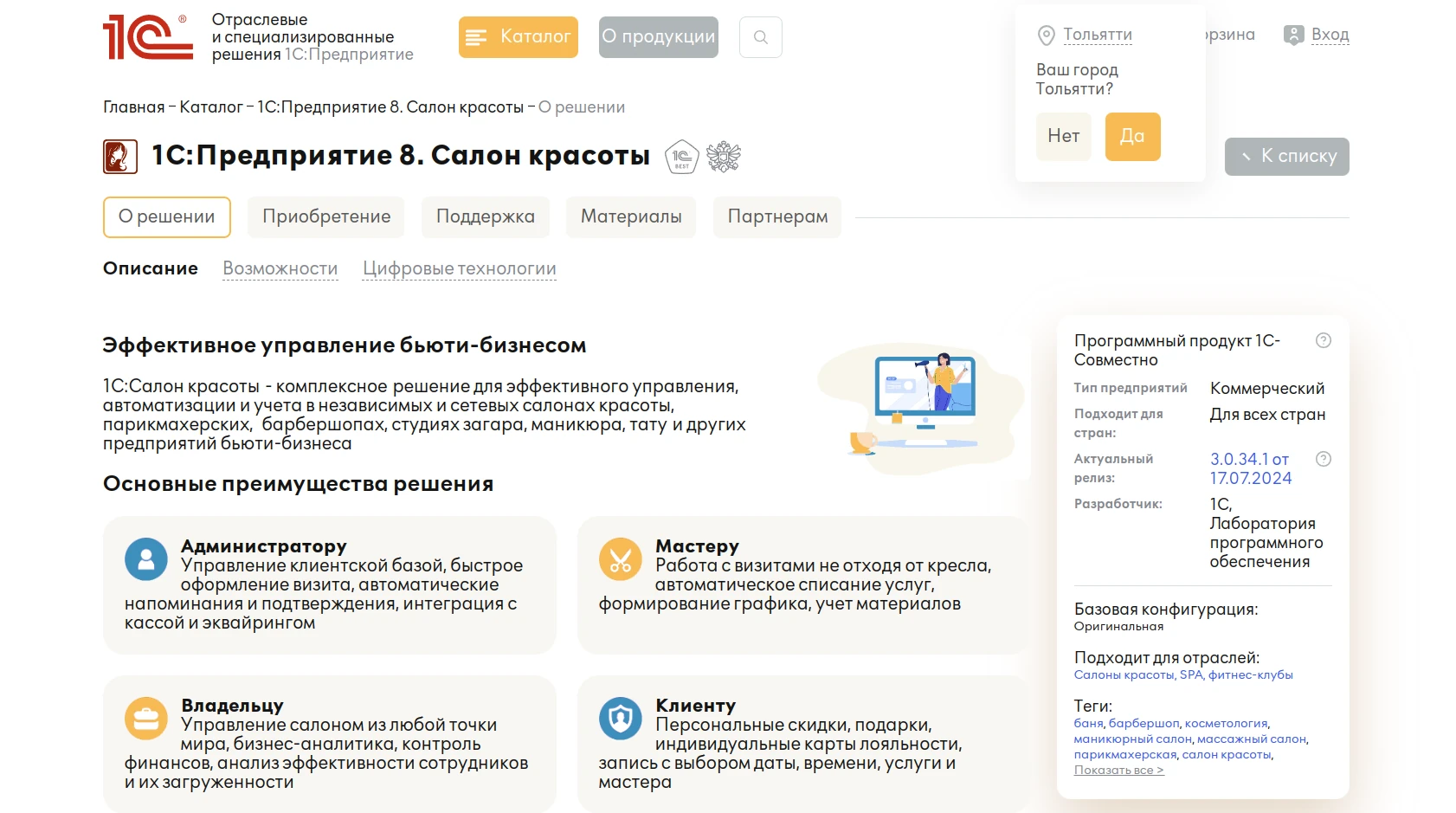The width and height of the screenshot is (1456, 813).
Task: Click heading Эффективное управление бьюти-бизнесом
Action: (x=345, y=345)
